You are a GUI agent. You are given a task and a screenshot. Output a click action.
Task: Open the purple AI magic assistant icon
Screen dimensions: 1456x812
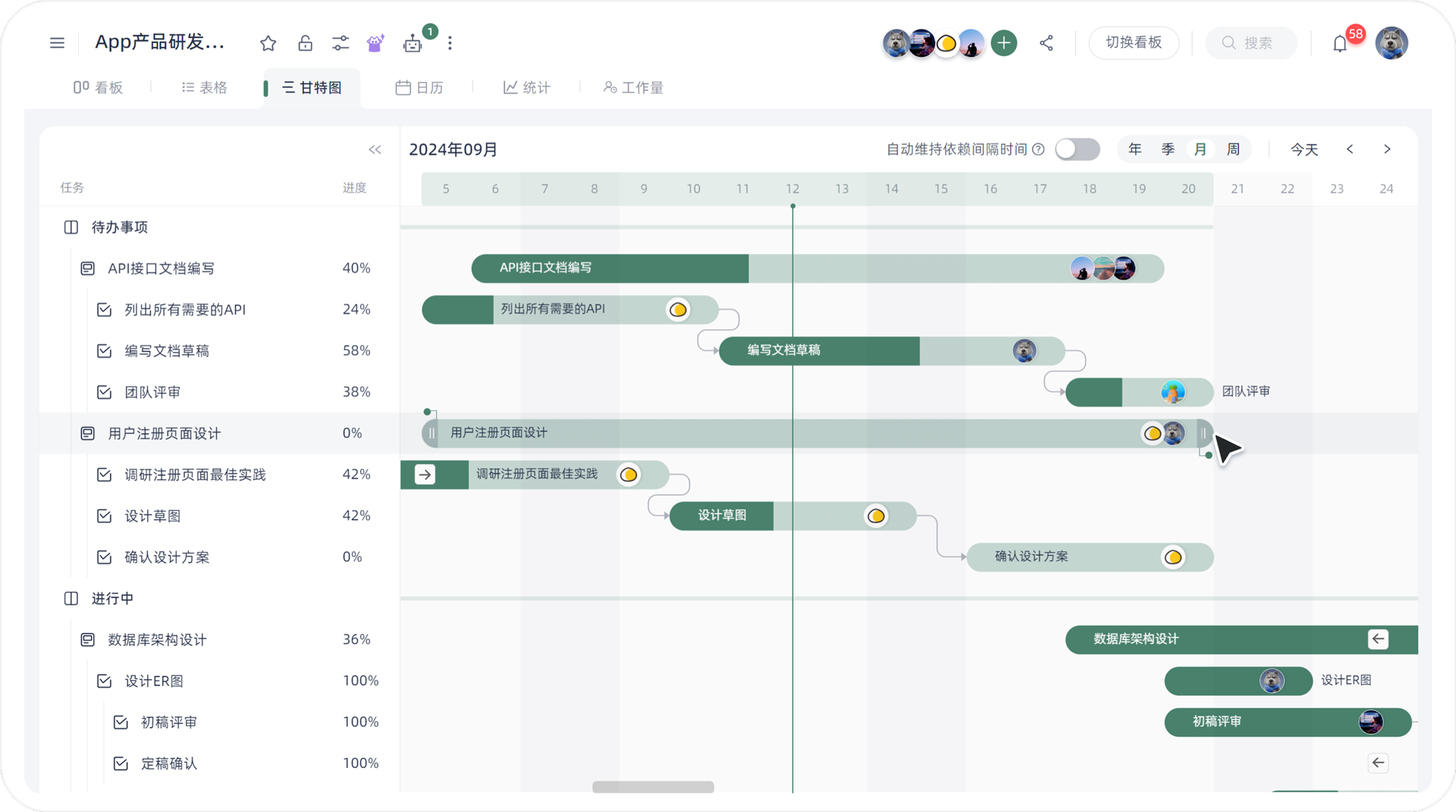375,43
